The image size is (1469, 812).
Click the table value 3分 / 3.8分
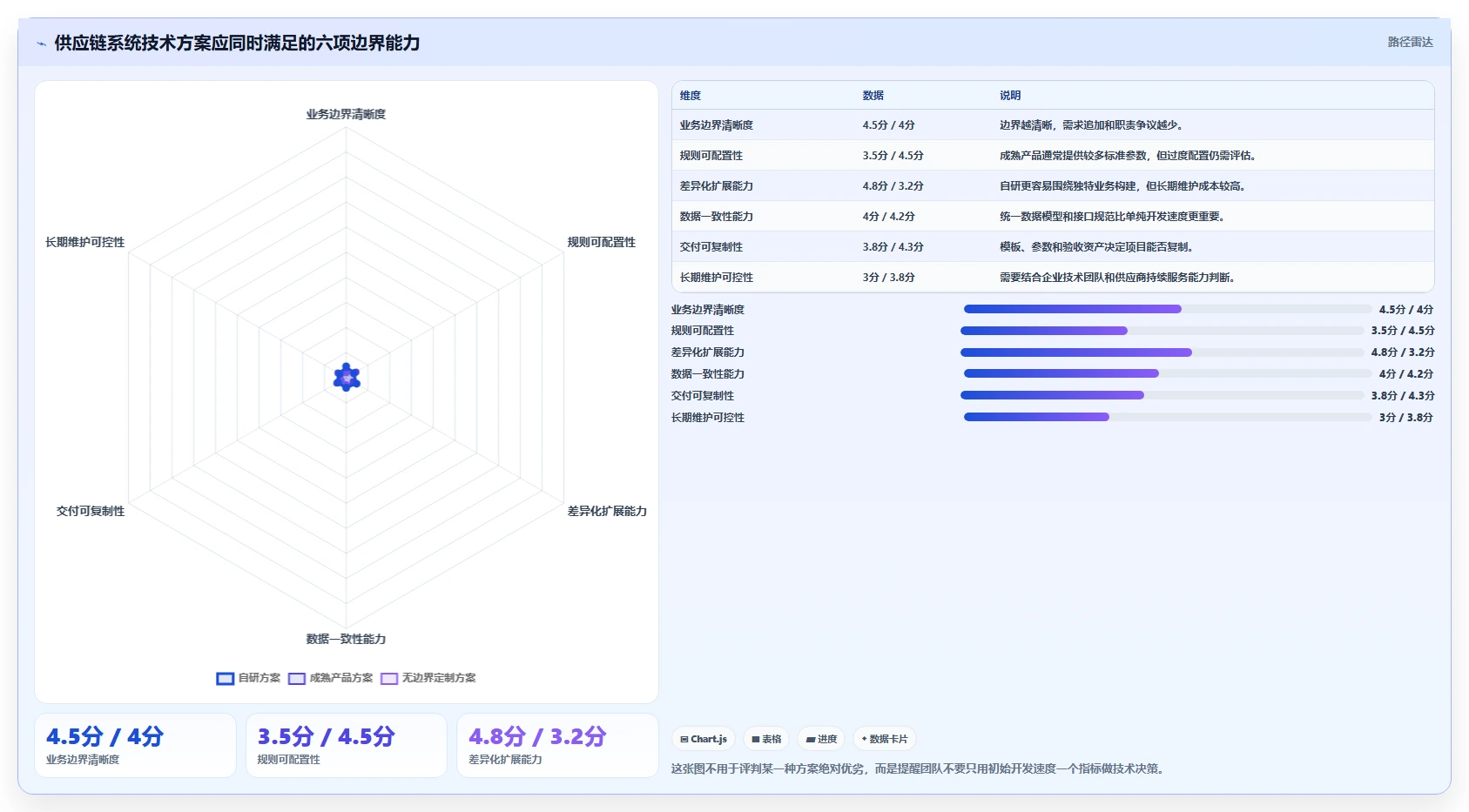point(889,278)
